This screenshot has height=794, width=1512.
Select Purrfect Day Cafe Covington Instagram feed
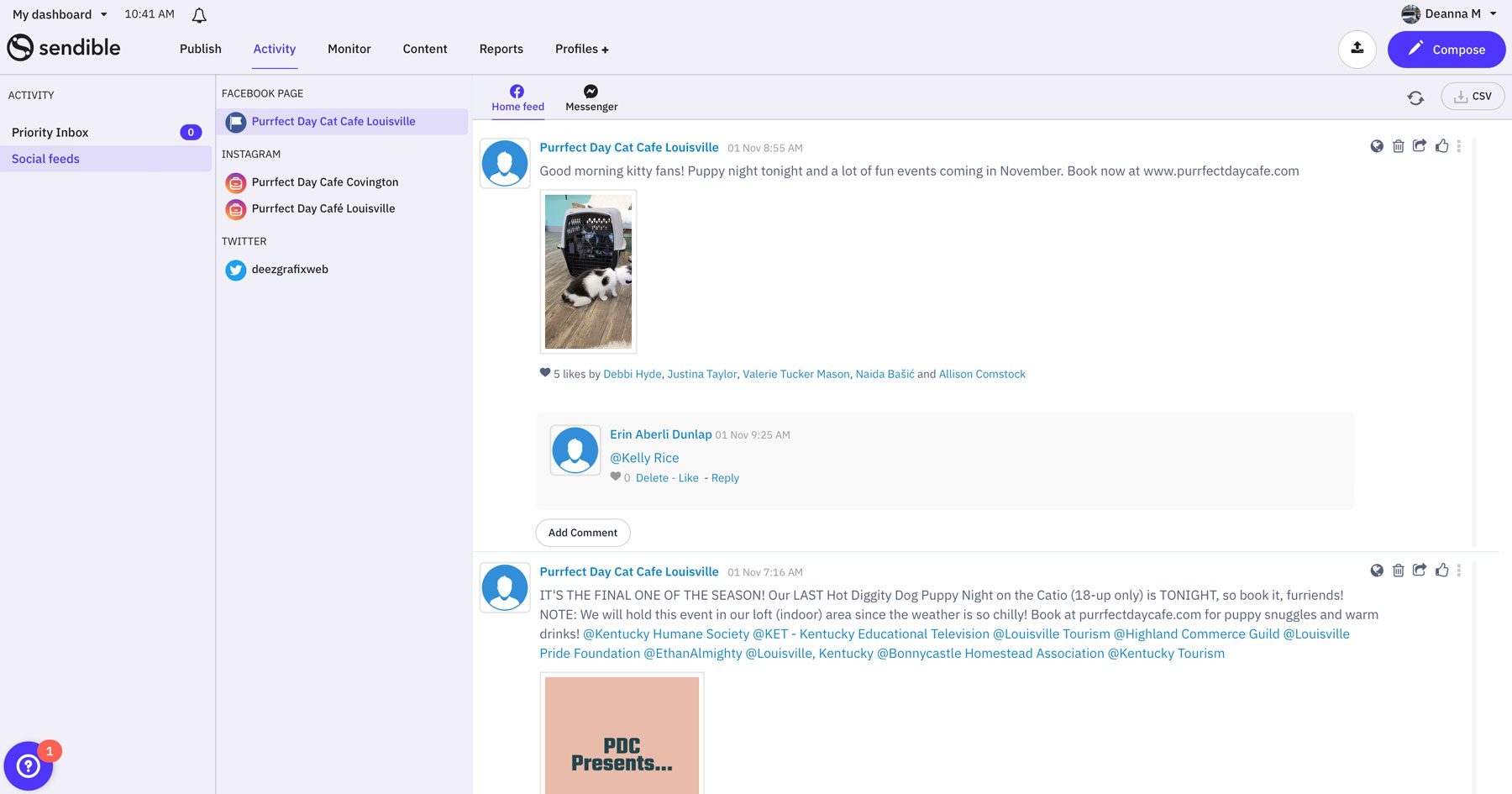pos(324,181)
